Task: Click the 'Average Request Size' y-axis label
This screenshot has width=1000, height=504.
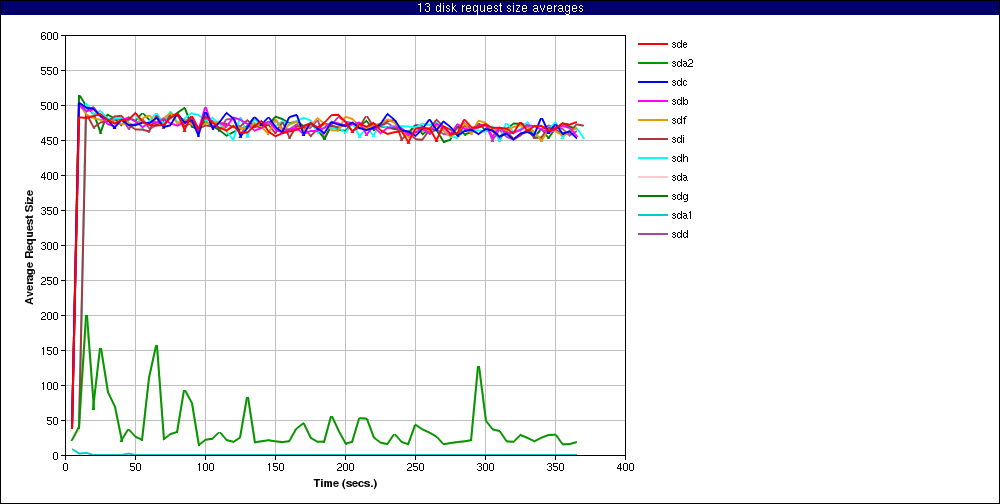Action: (x=29, y=246)
